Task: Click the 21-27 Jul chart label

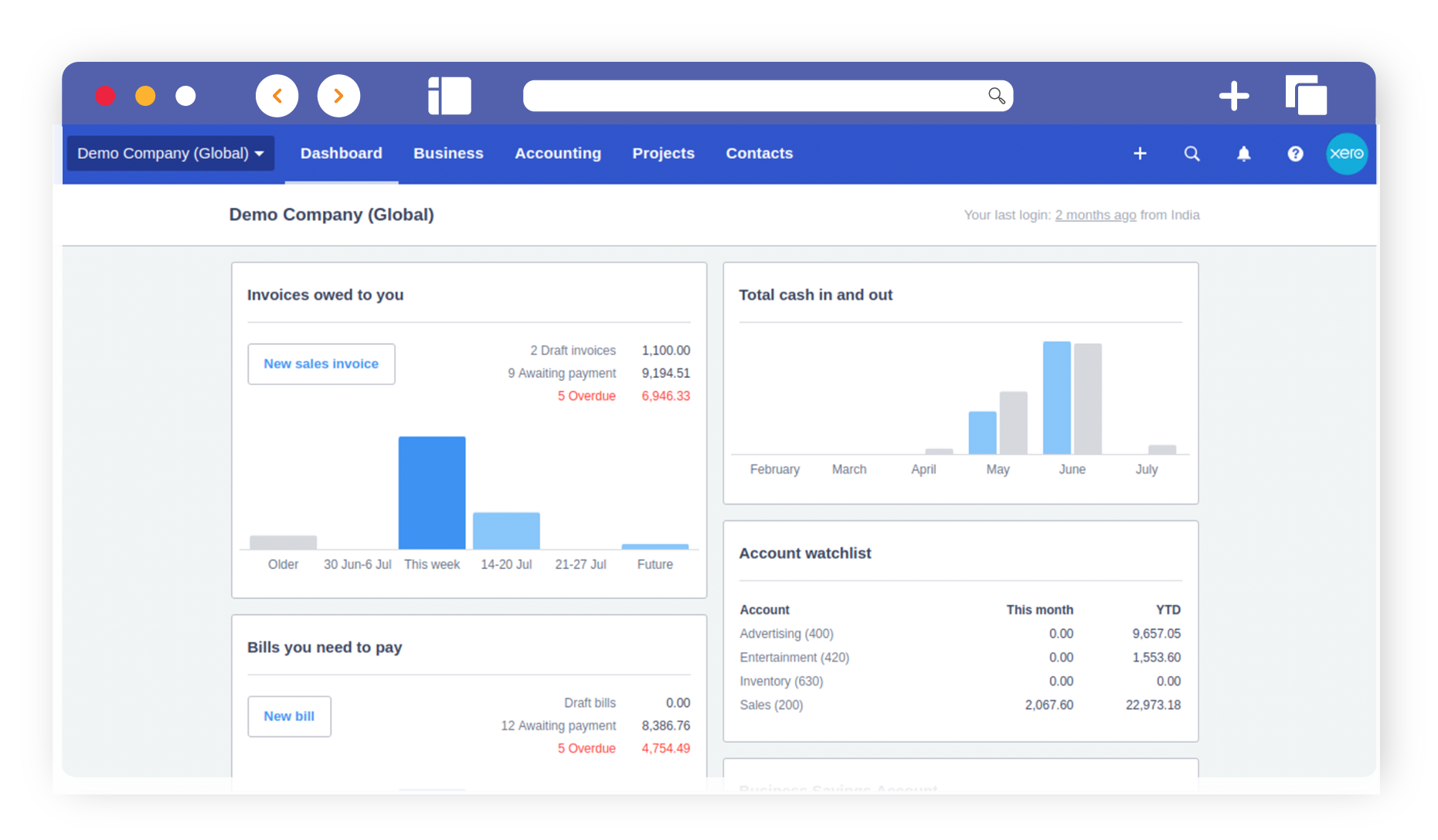Action: click(x=580, y=564)
